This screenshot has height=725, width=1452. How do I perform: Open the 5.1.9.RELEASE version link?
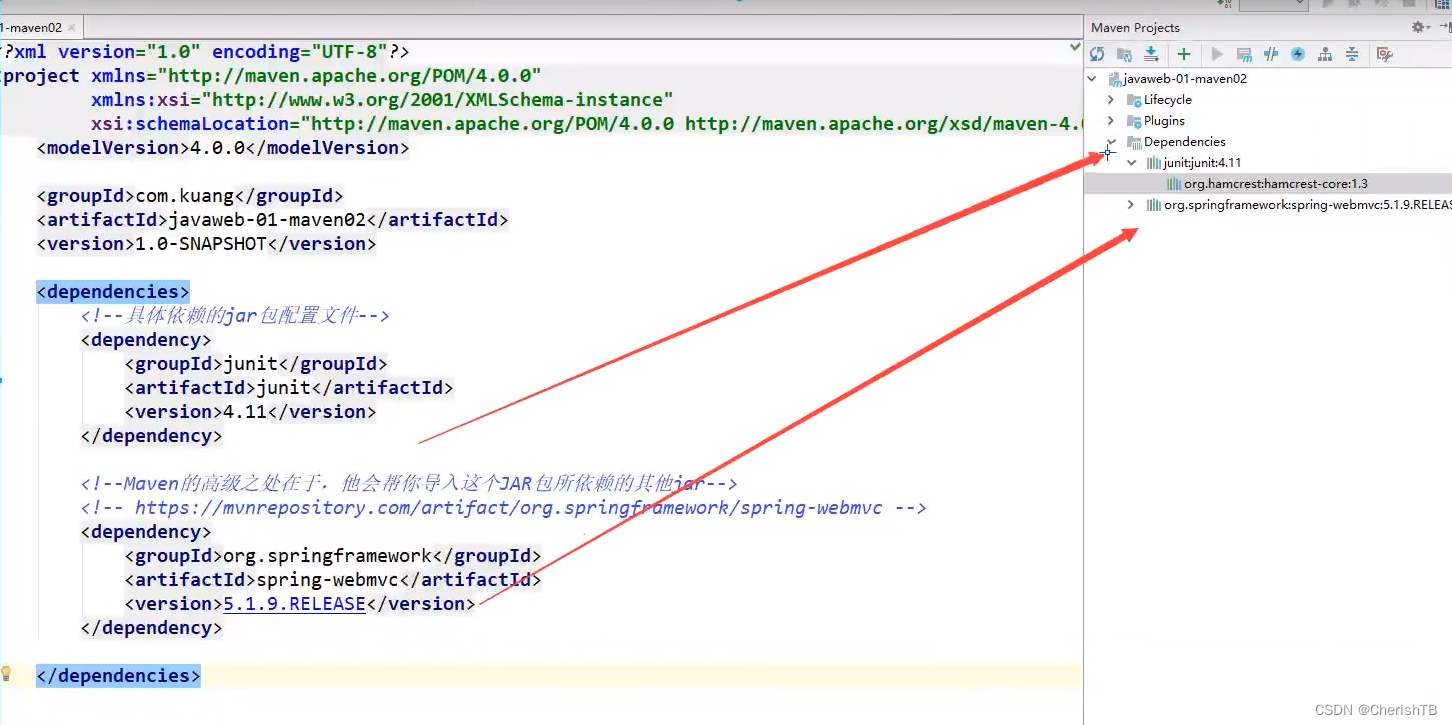(294, 603)
